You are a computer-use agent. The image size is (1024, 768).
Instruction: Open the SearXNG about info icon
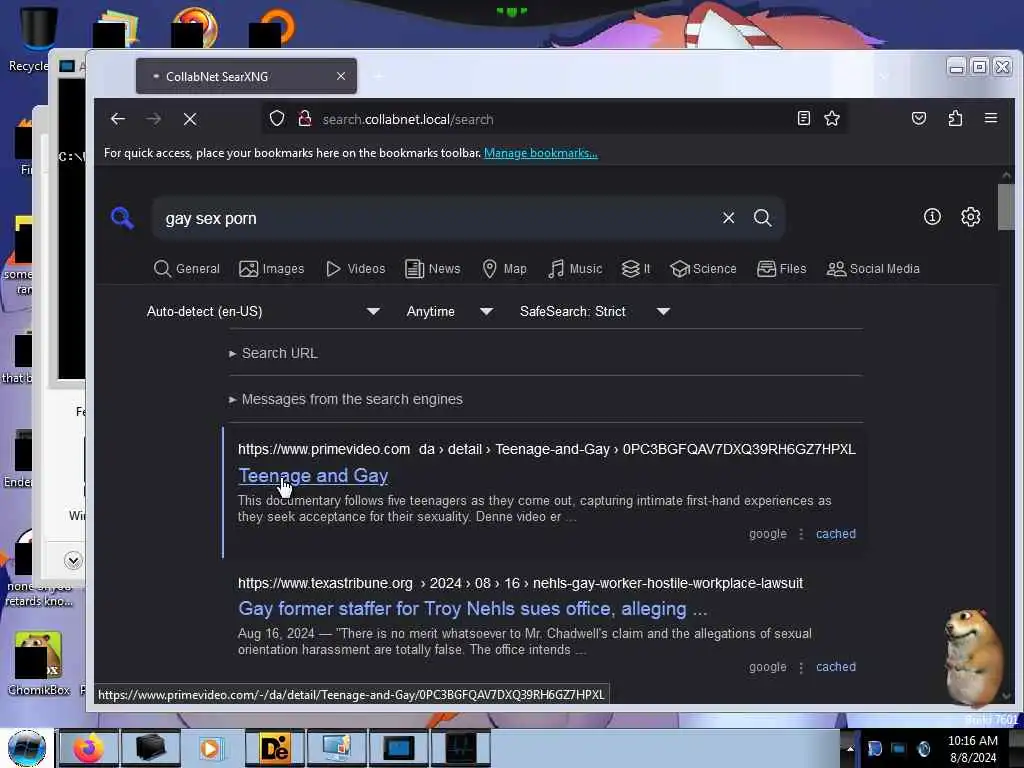pos(932,217)
